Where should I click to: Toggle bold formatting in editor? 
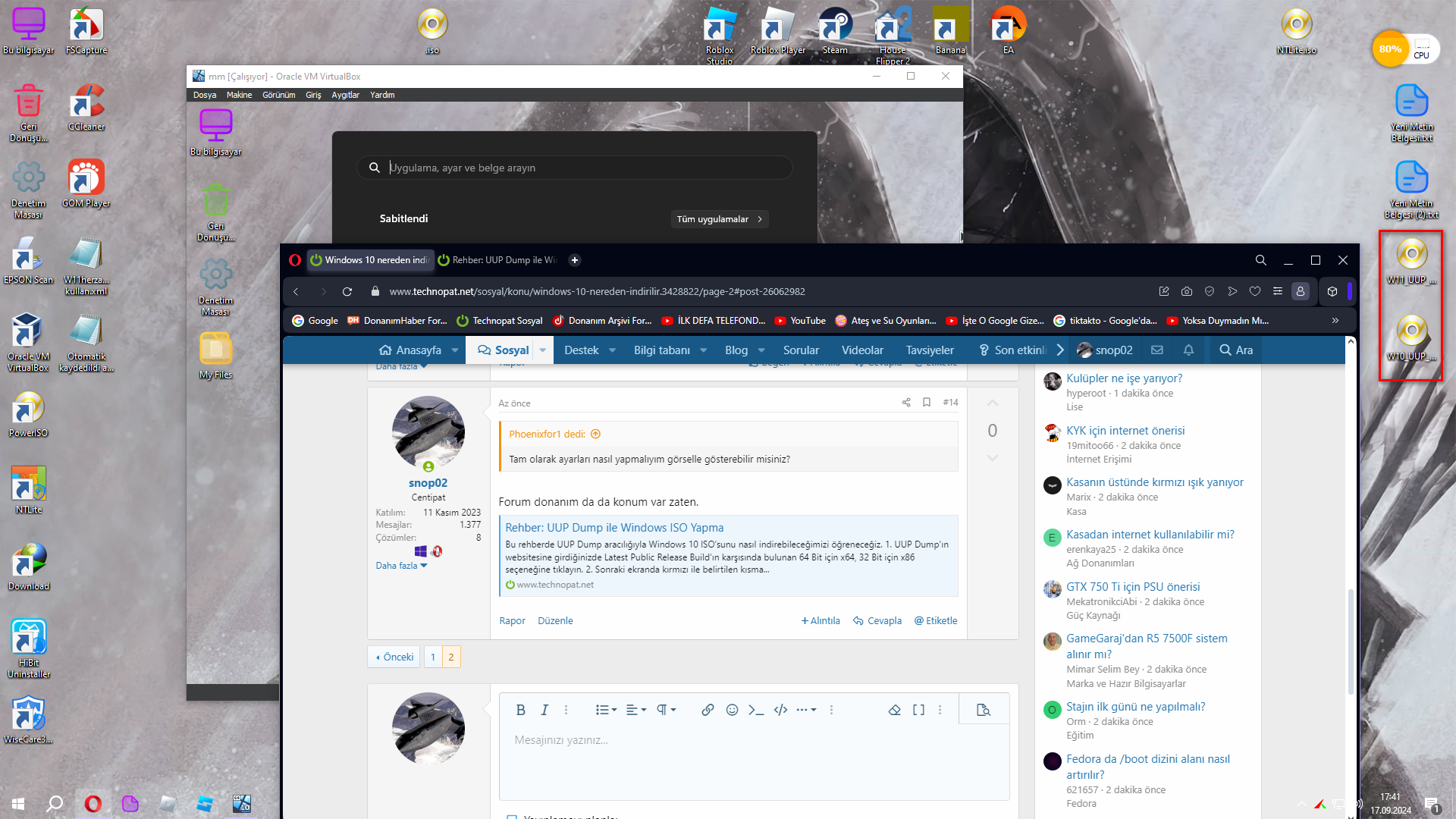[x=520, y=710]
